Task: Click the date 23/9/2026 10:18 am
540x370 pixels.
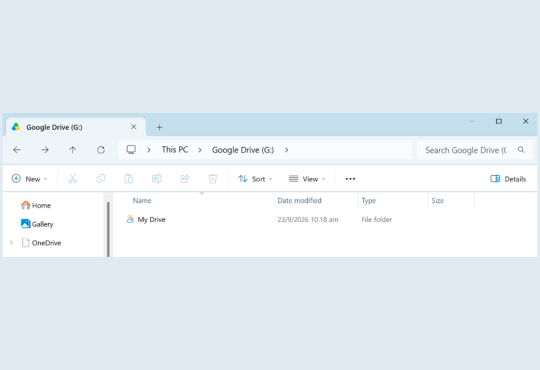Action: point(308,219)
